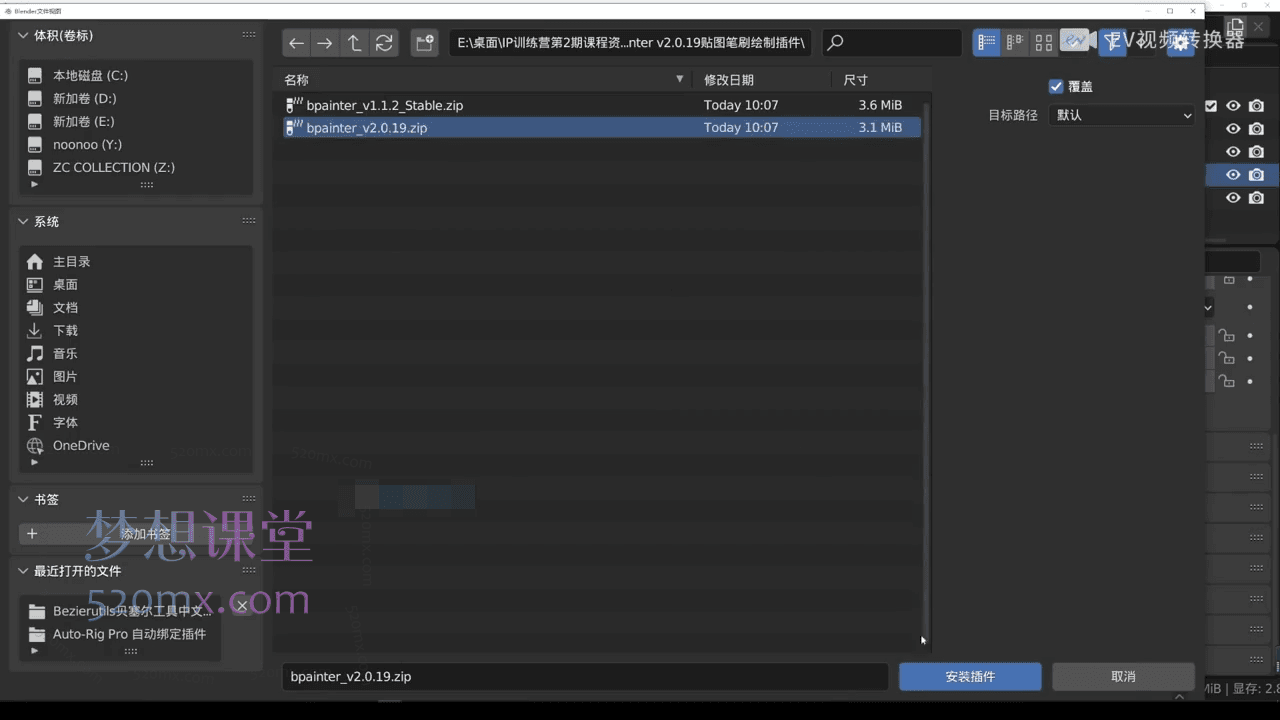1280x720 pixels.
Task: Go forward to the next folder
Action: (324, 43)
